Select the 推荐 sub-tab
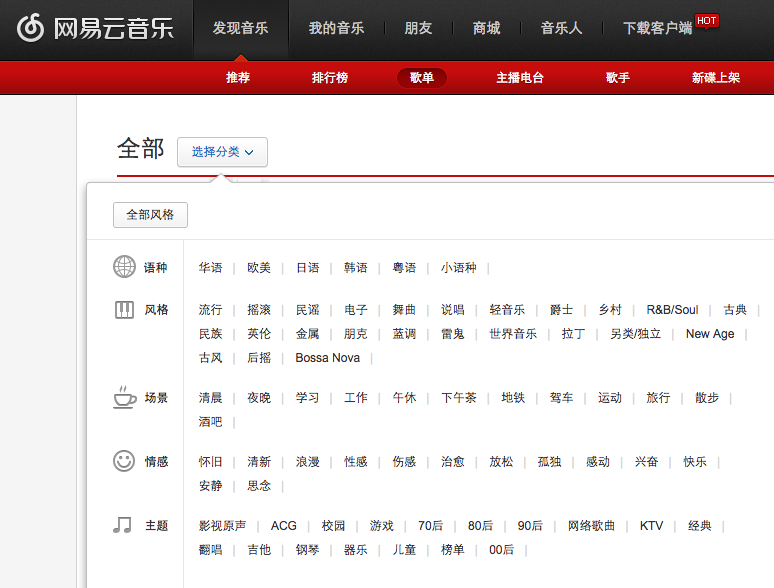This screenshot has width=774, height=588. (x=238, y=78)
